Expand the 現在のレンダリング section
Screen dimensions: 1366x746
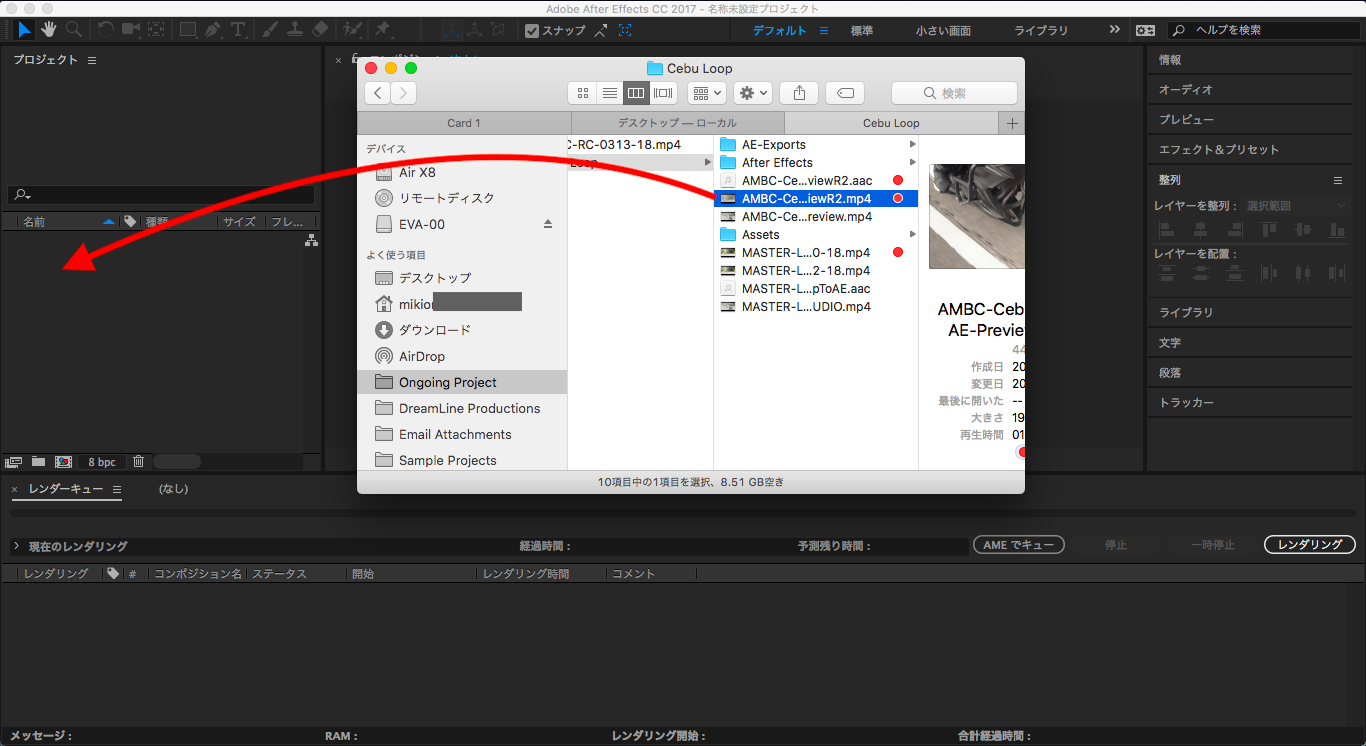[x=16, y=546]
